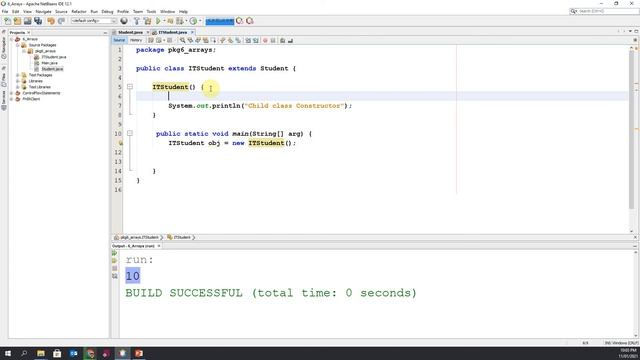Click the Build Project hammer icon

click(137, 21)
